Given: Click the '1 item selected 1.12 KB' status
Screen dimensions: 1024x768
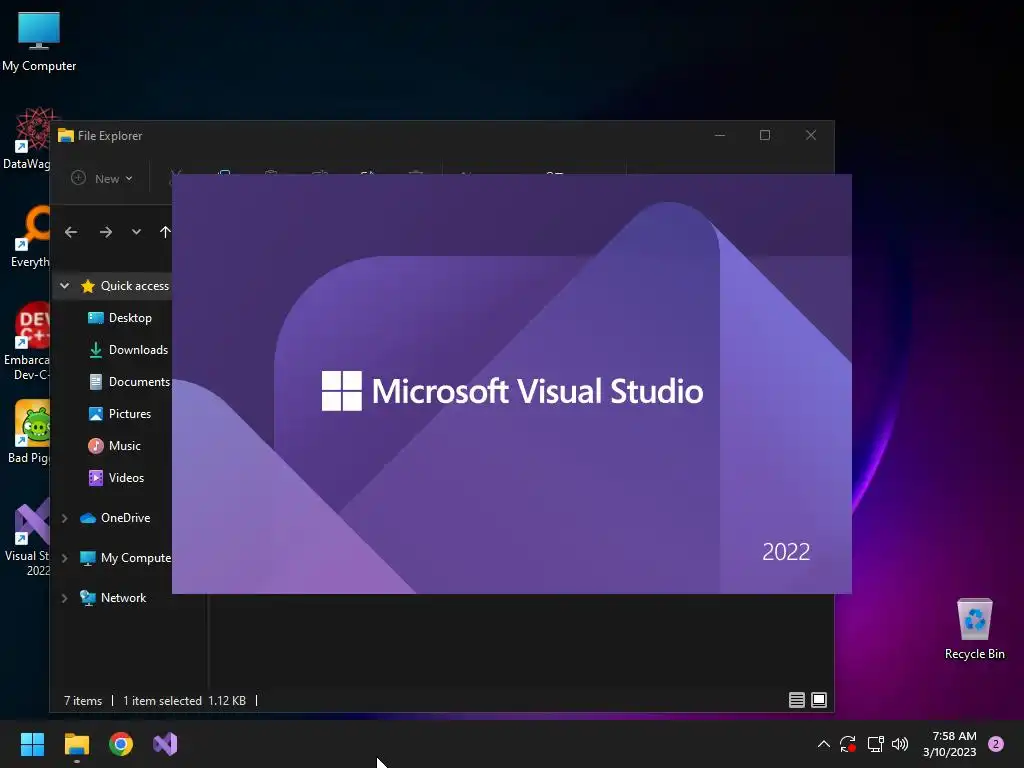Looking at the screenshot, I should (184, 701).
